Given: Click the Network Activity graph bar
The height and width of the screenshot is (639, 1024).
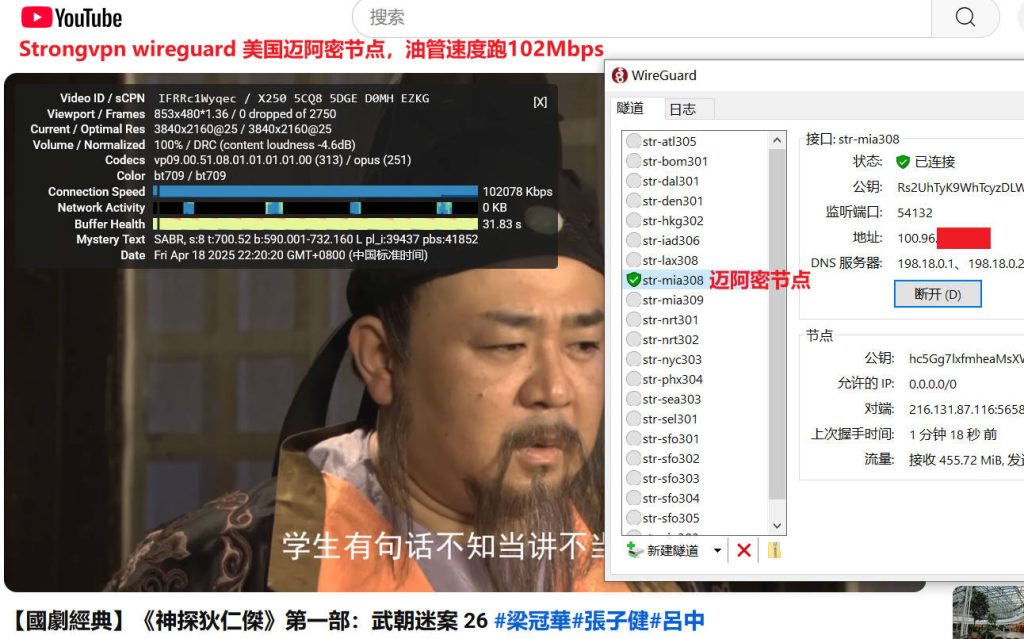Looking at the screenshot, I should tap(315, 208).
